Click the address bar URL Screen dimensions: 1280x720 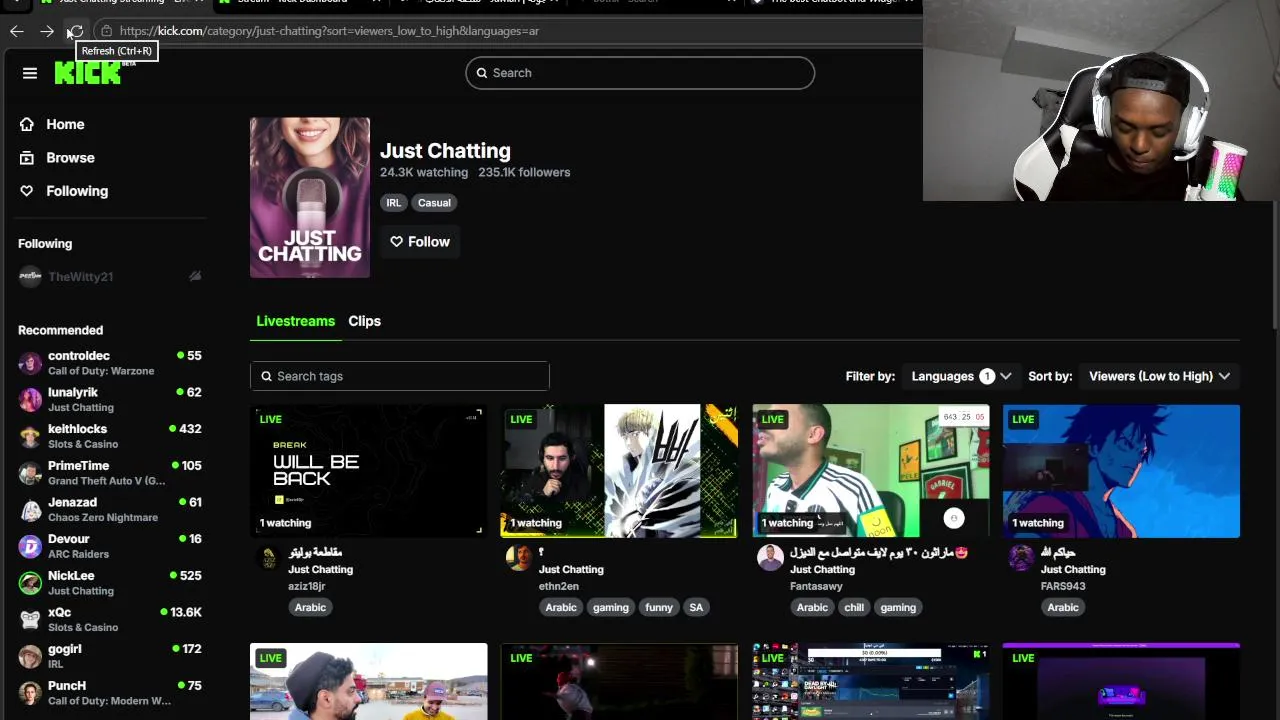329,31
